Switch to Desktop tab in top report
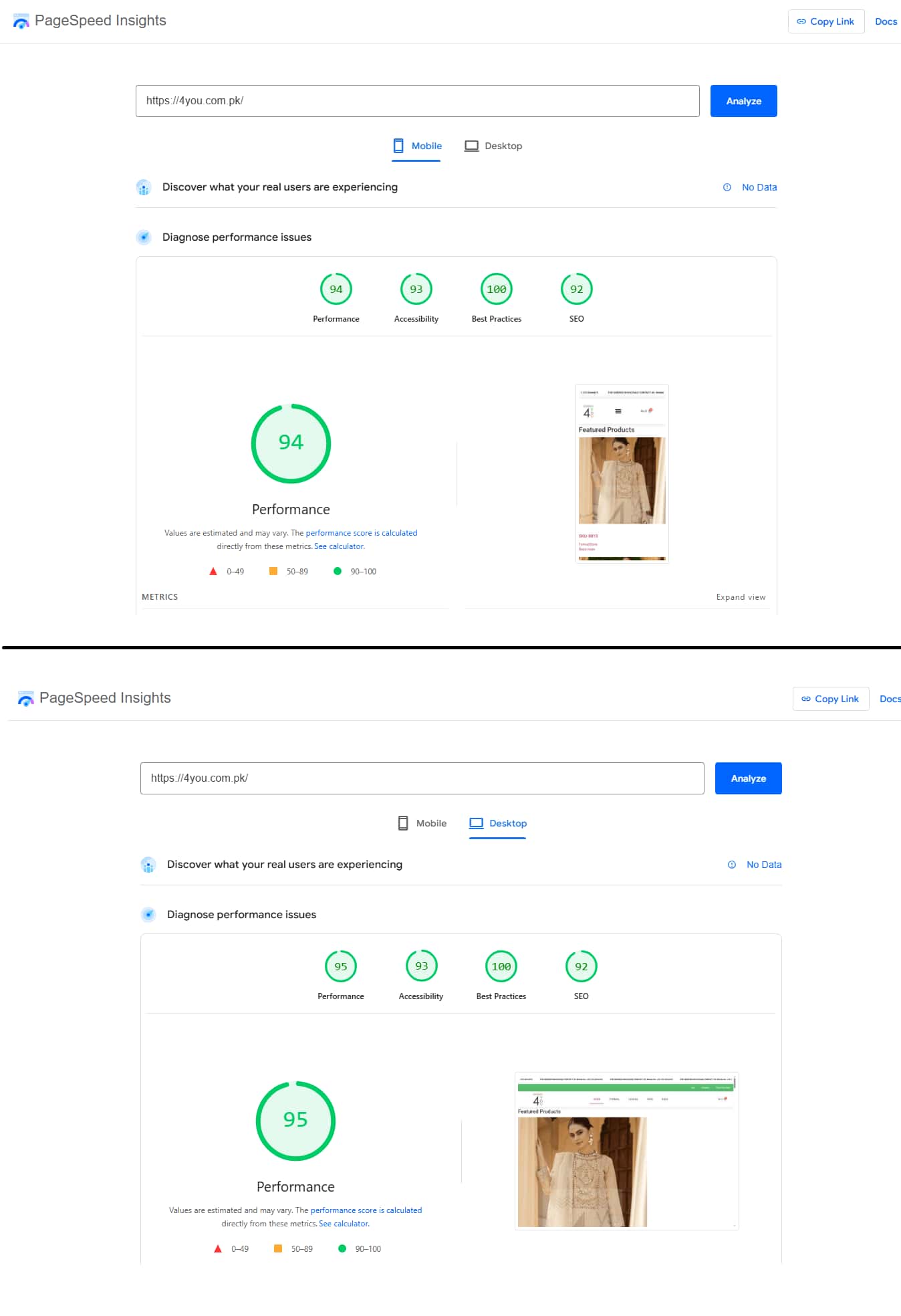901x1316 pixels. (493, 146)
